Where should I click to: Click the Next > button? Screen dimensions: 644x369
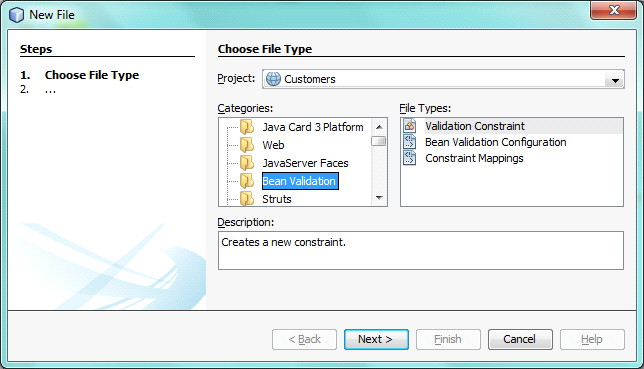tap(376, 339)
